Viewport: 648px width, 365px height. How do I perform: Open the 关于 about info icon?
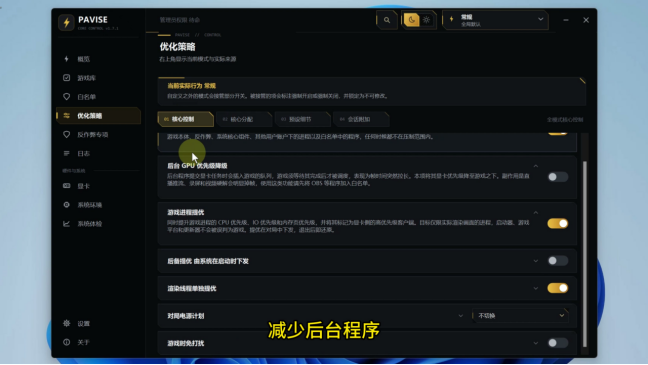tap(67, 342)
